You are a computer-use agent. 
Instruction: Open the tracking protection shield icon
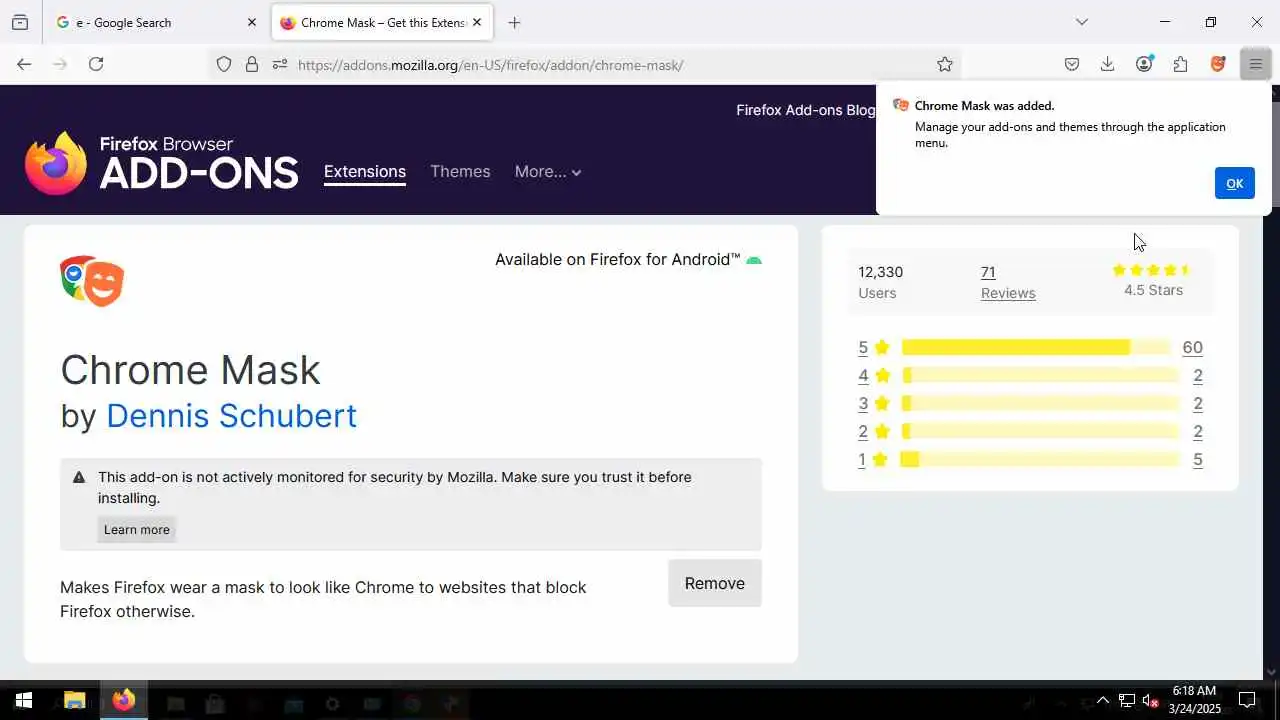tap(224, 64)
